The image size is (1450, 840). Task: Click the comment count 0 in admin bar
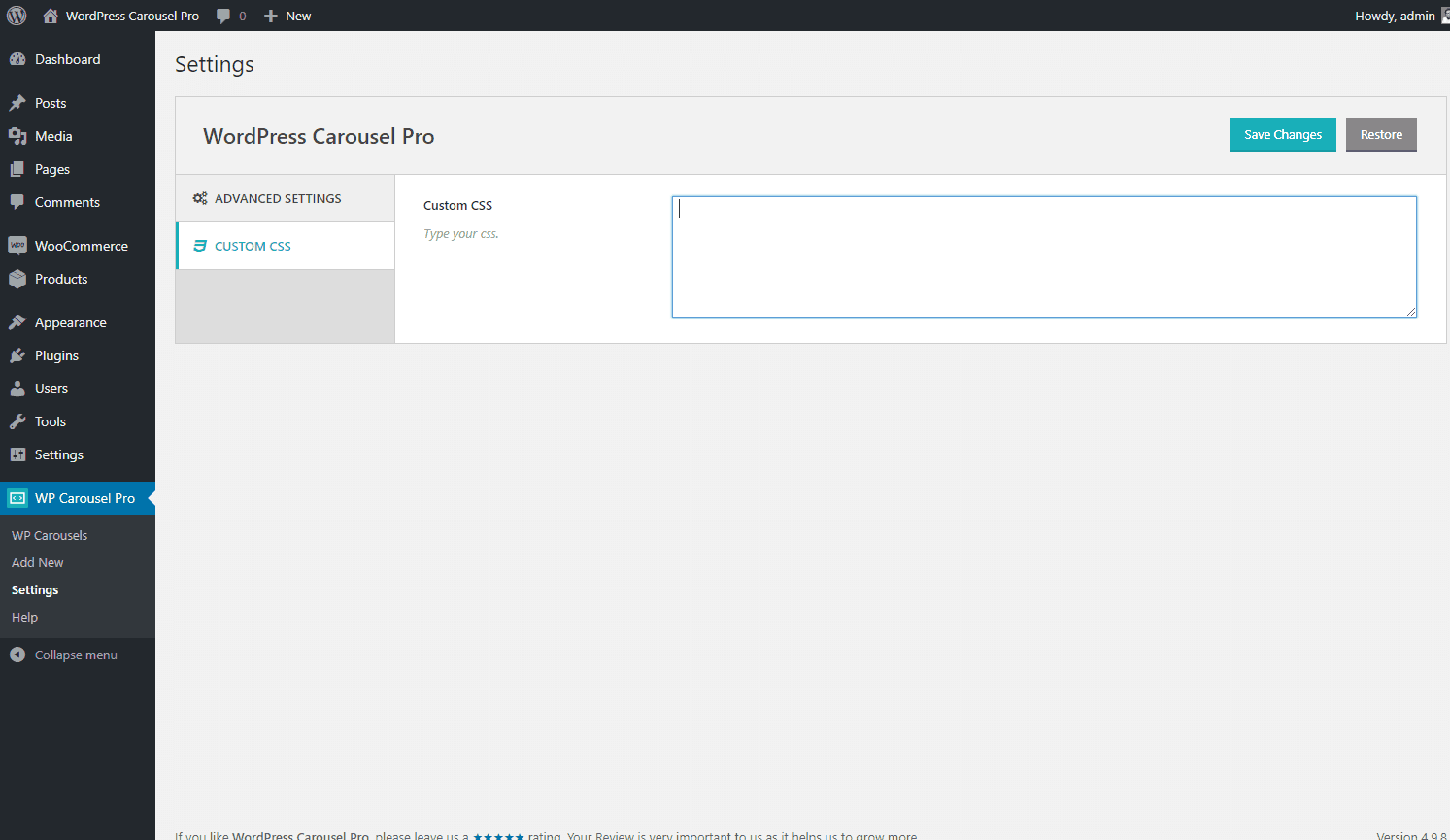point(243,16)
